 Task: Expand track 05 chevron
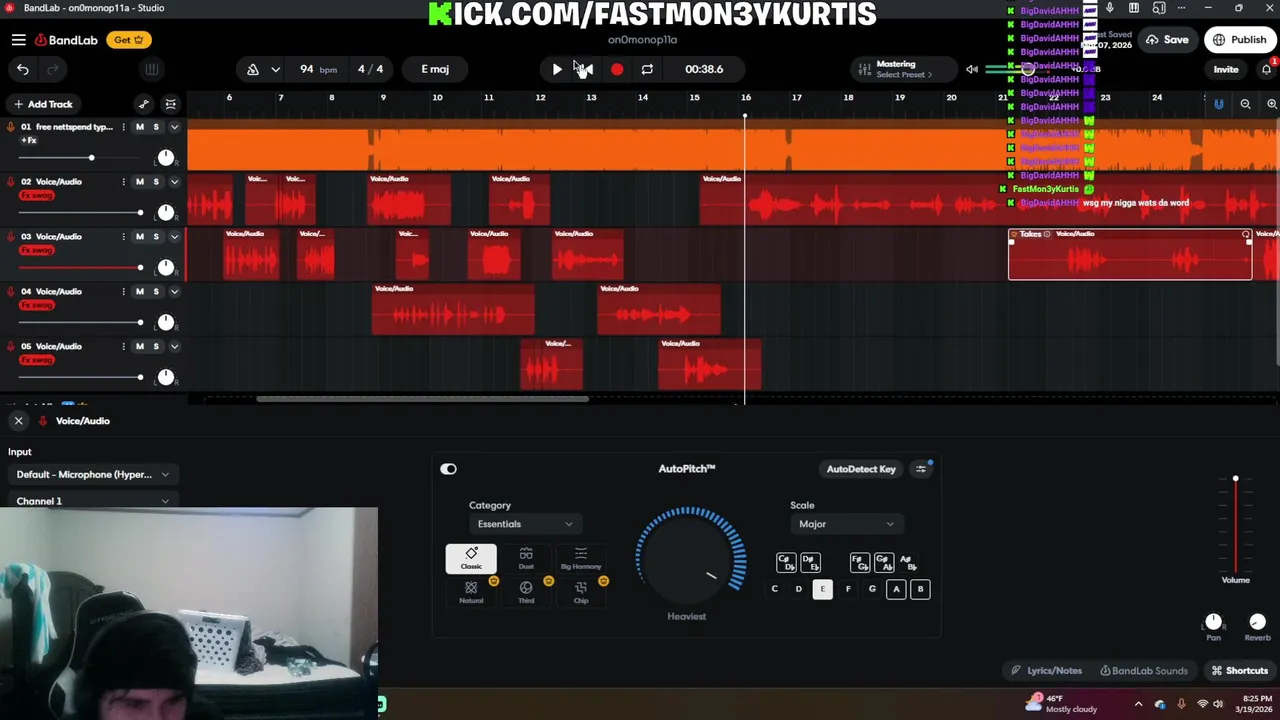pos(174,347)
